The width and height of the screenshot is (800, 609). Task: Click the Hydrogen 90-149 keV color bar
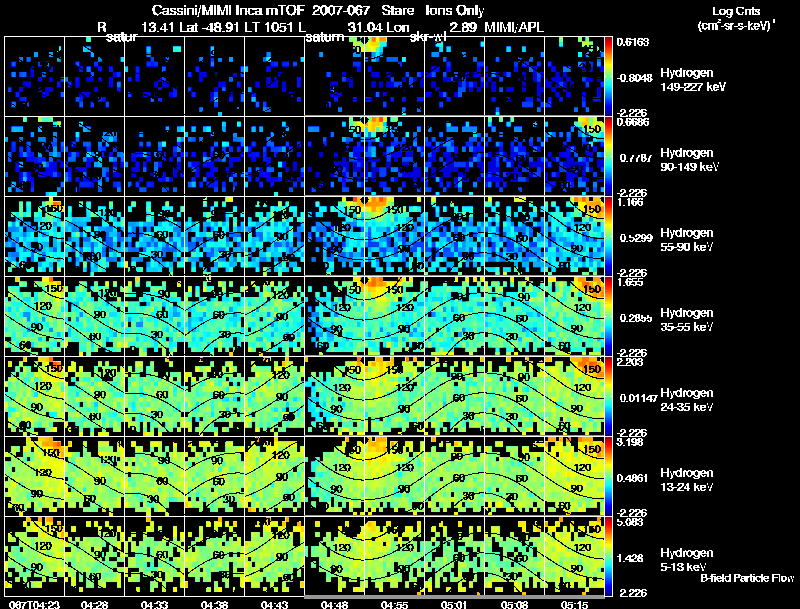[608, 156]
